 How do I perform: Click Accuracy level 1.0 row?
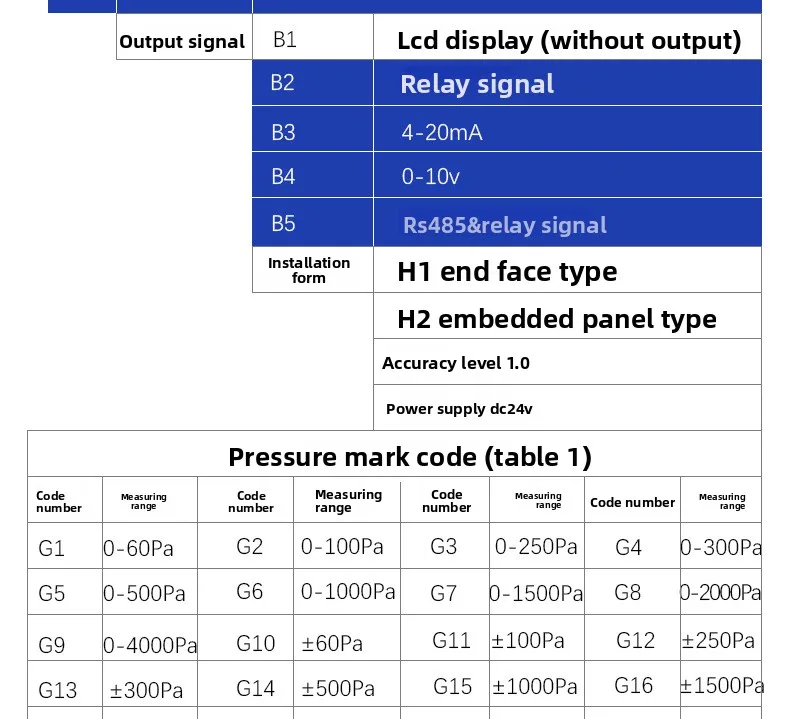[x=567, y=362]
